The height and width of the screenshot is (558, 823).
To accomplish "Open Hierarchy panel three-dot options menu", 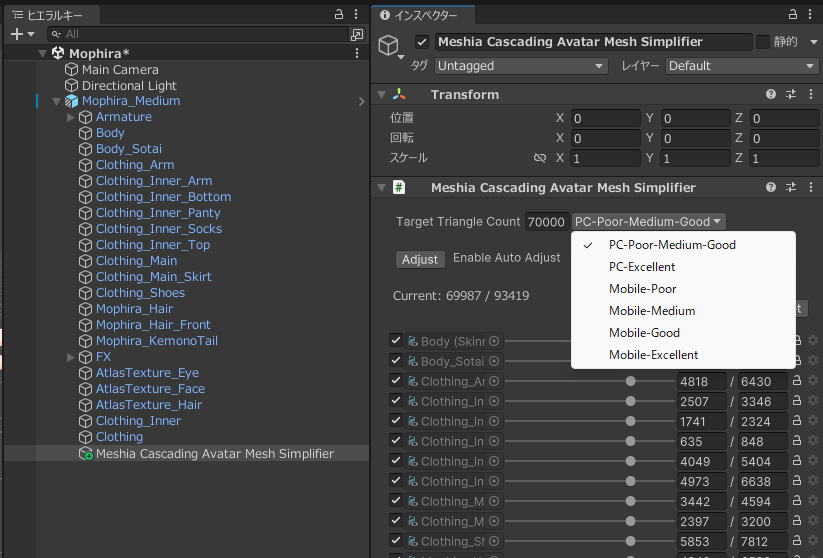I will pyautogui.click(x=356, y=14).
